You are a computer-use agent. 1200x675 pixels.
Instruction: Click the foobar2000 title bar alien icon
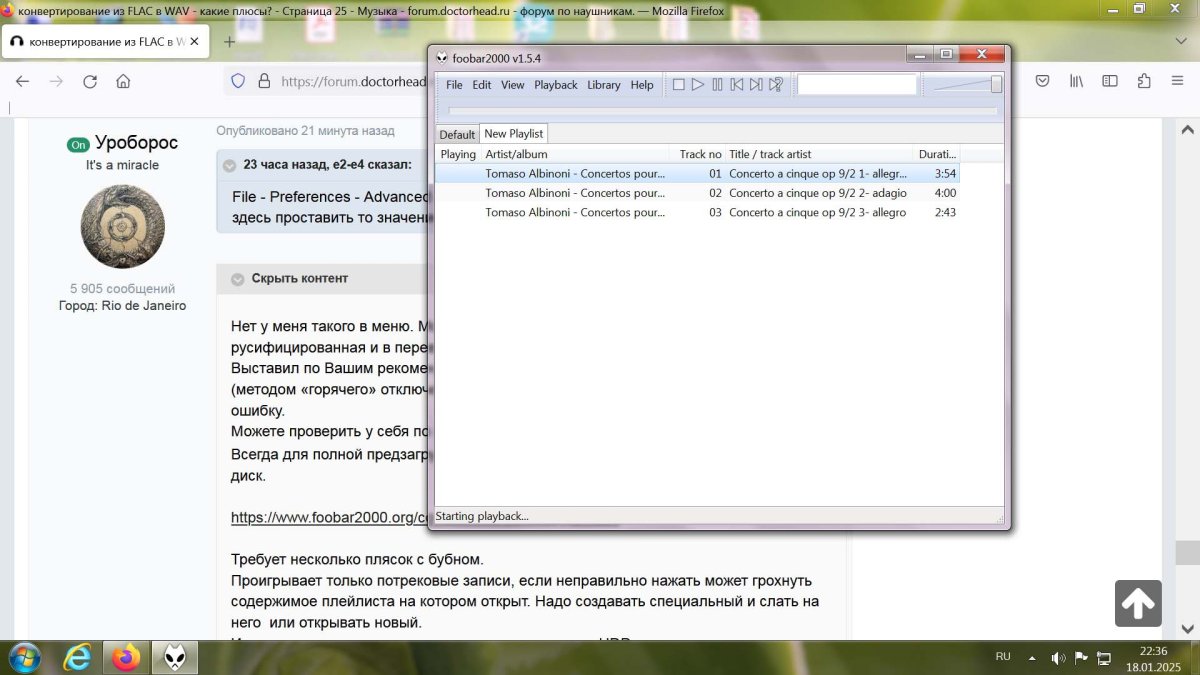click(x=442, y=58)
